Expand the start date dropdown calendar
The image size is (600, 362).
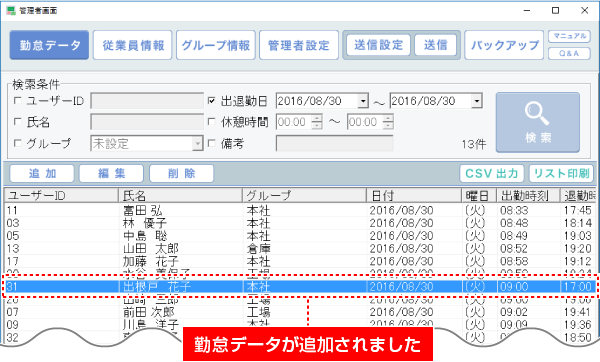[x=363, y=101]
